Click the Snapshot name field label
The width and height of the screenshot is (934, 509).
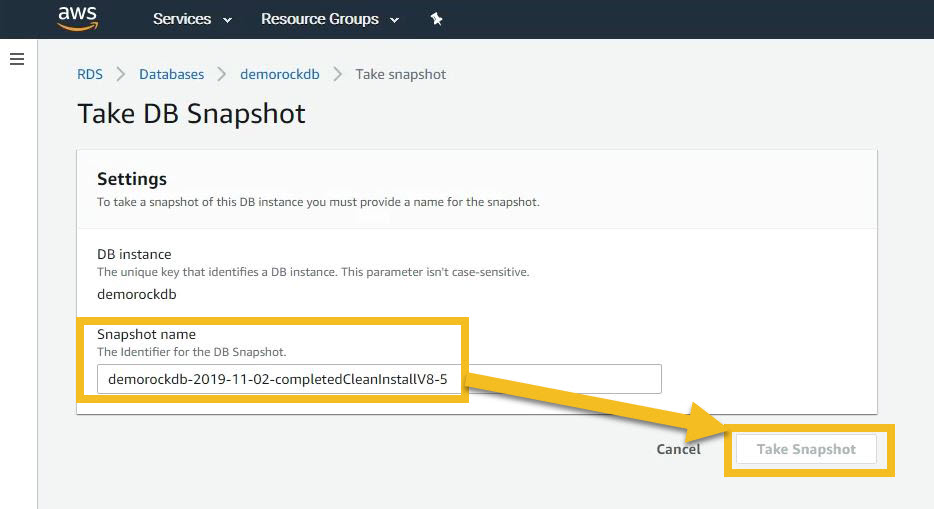(147, 335)
